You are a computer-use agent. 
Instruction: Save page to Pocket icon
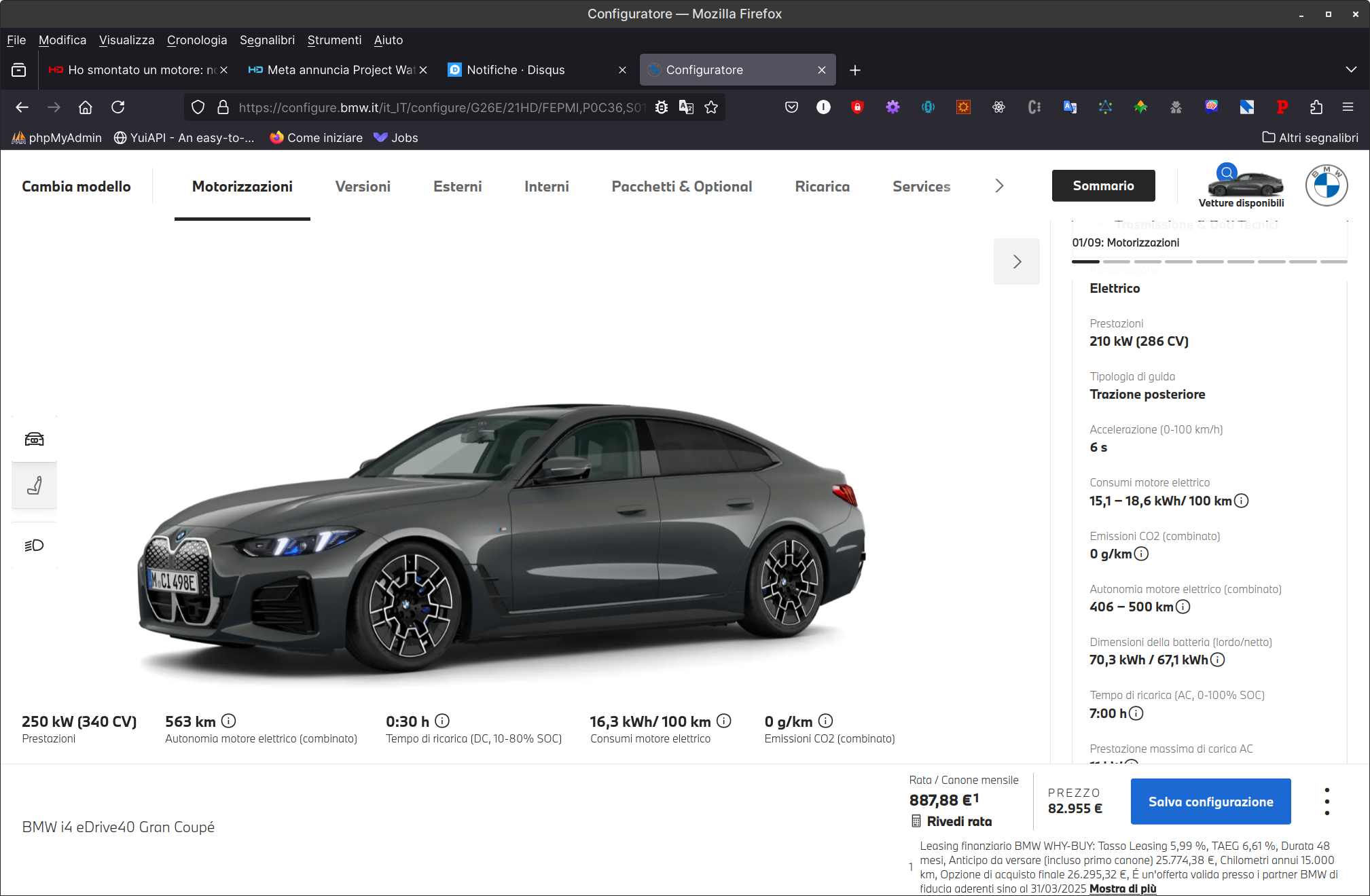point(791,107)
